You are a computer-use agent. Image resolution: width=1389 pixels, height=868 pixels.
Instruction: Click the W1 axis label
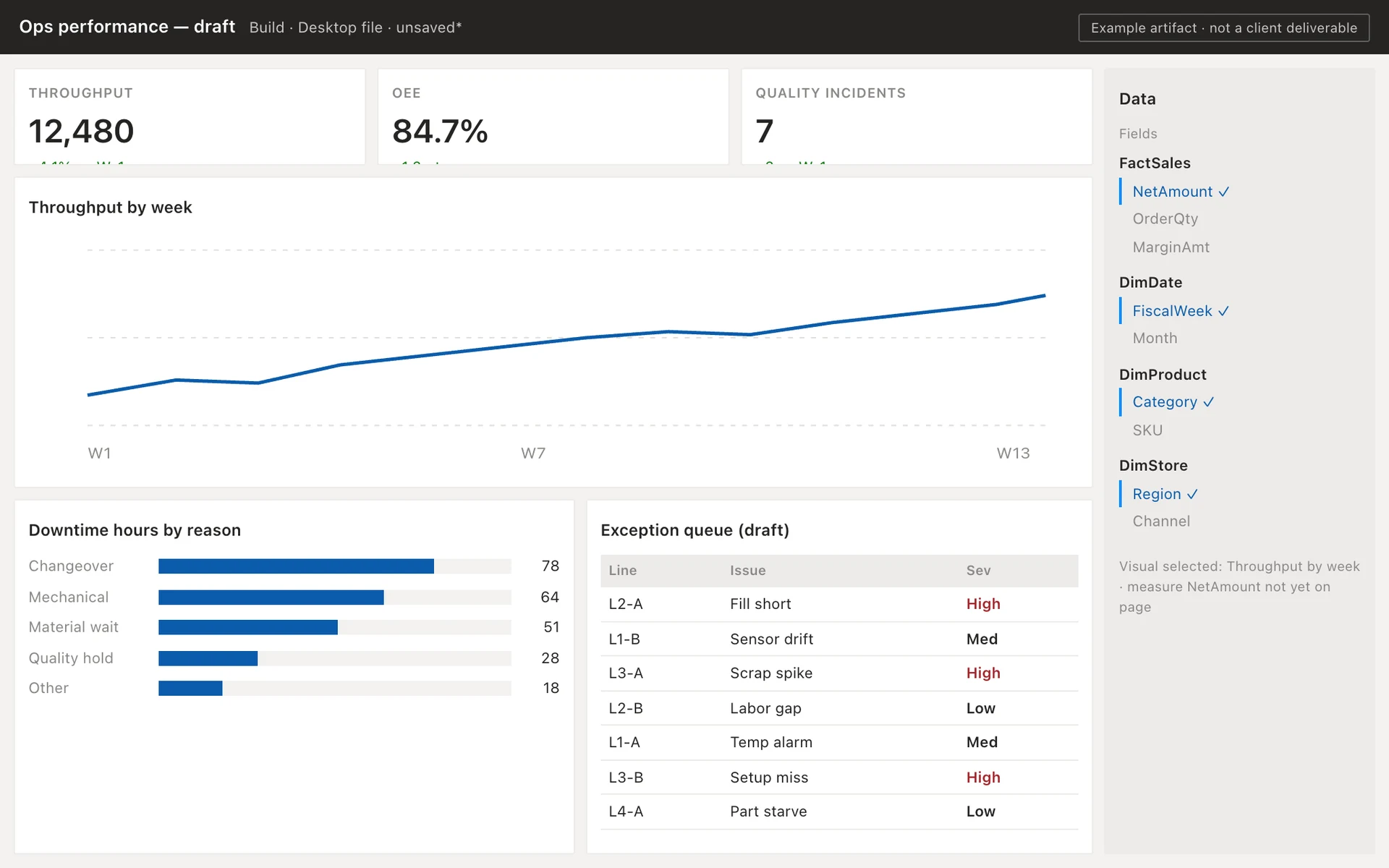pyautogui.click(x=99, y=454)
